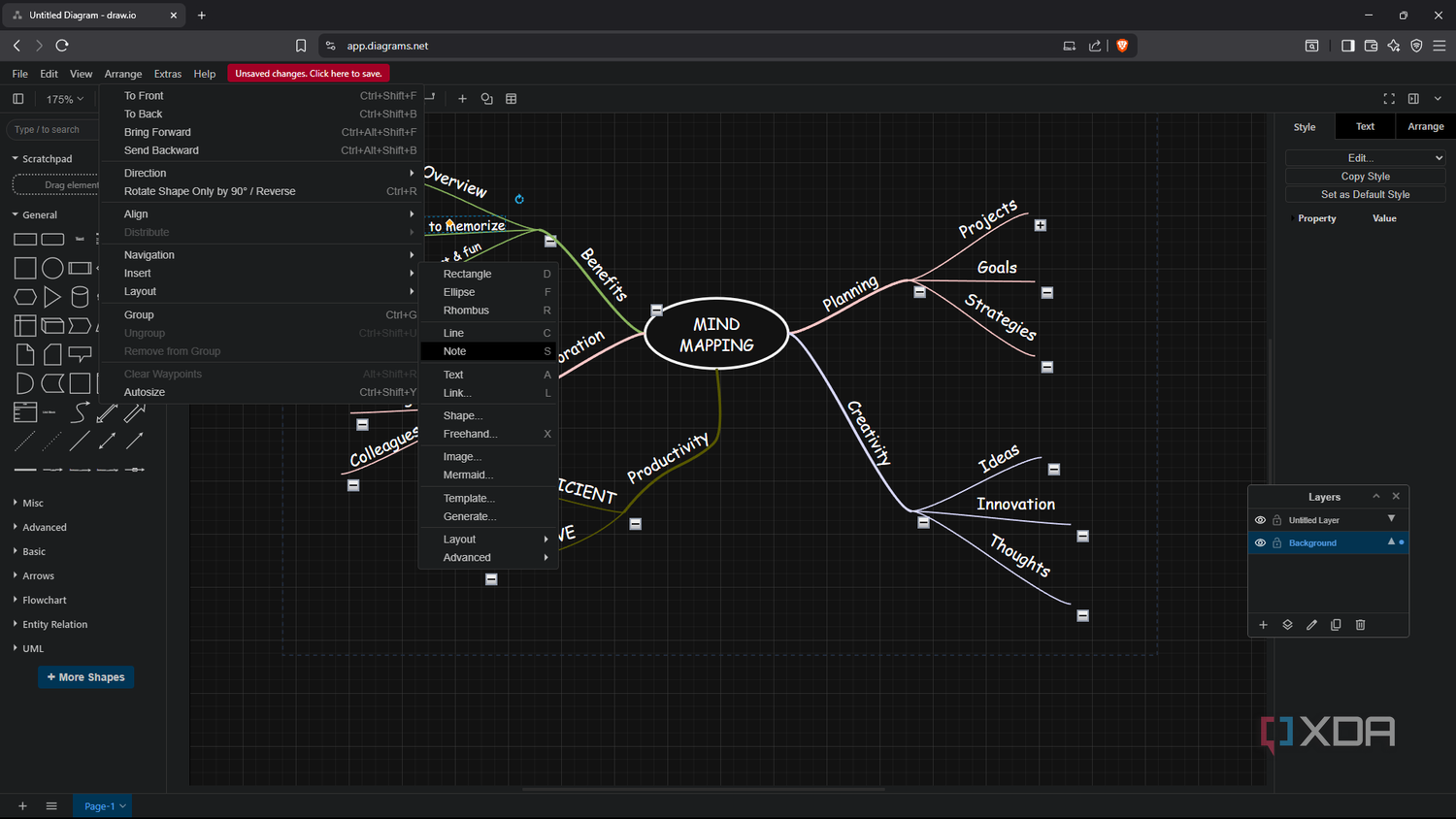Hide the Untitled Layer visibility eye
The height and width of the screenshot is (819, 1456).
(1260, 520)
